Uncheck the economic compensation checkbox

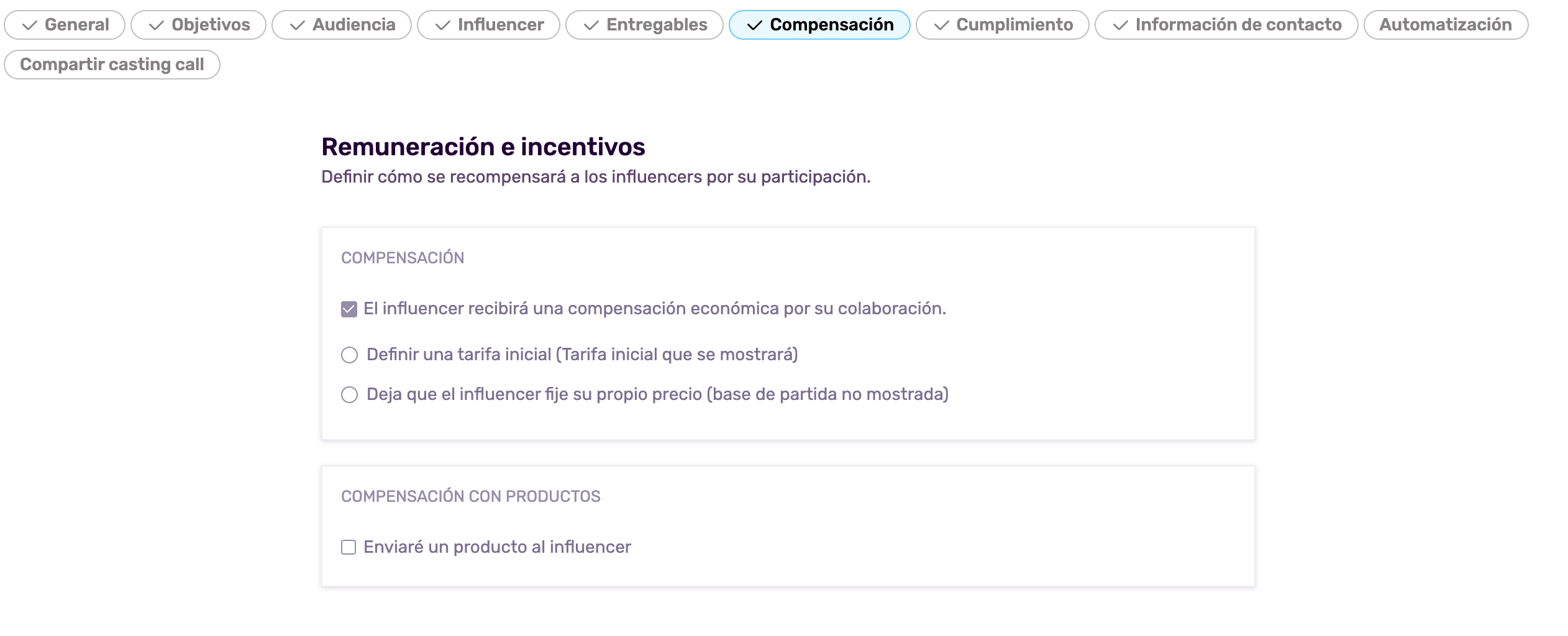[x=349, y=309]
